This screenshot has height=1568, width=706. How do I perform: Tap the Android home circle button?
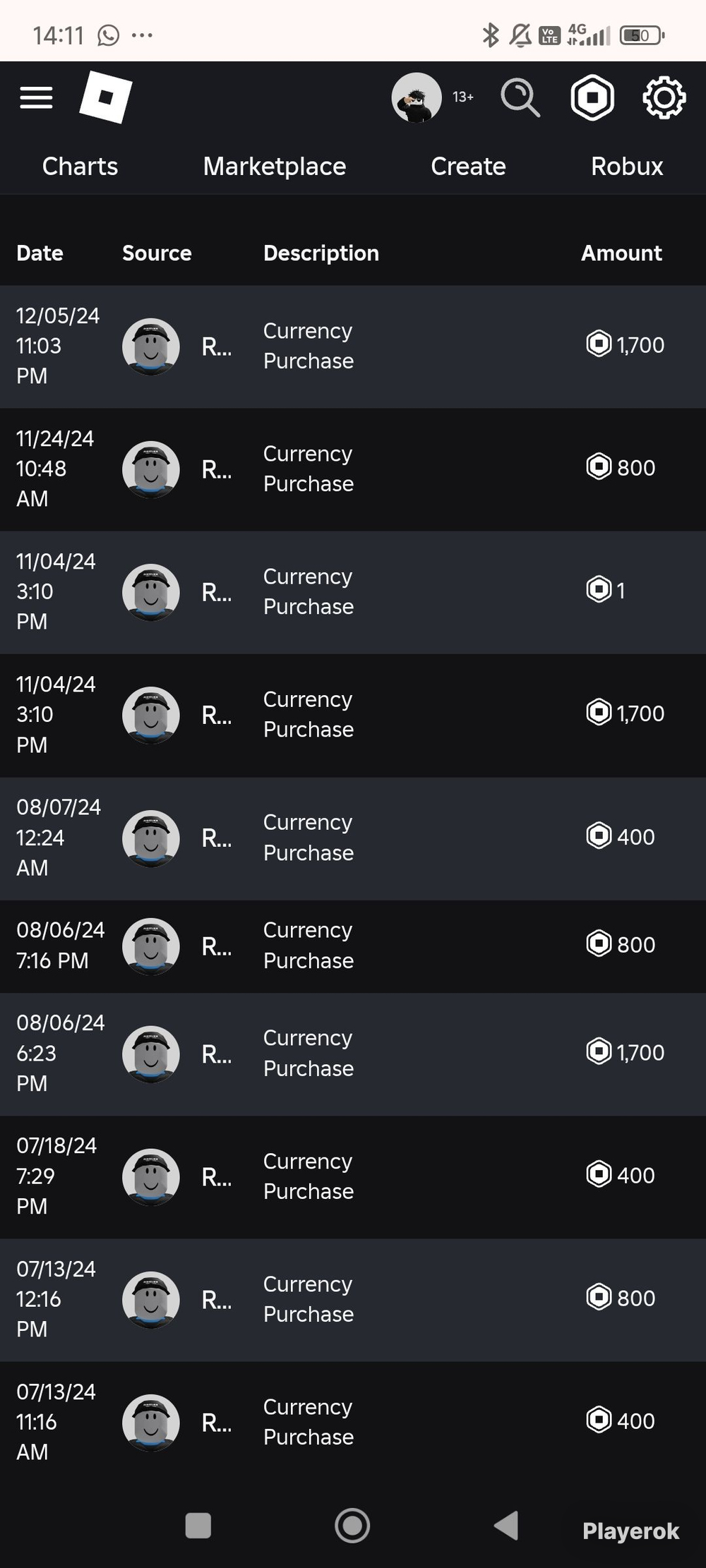pyautogui.click(x=352, y=1525)
